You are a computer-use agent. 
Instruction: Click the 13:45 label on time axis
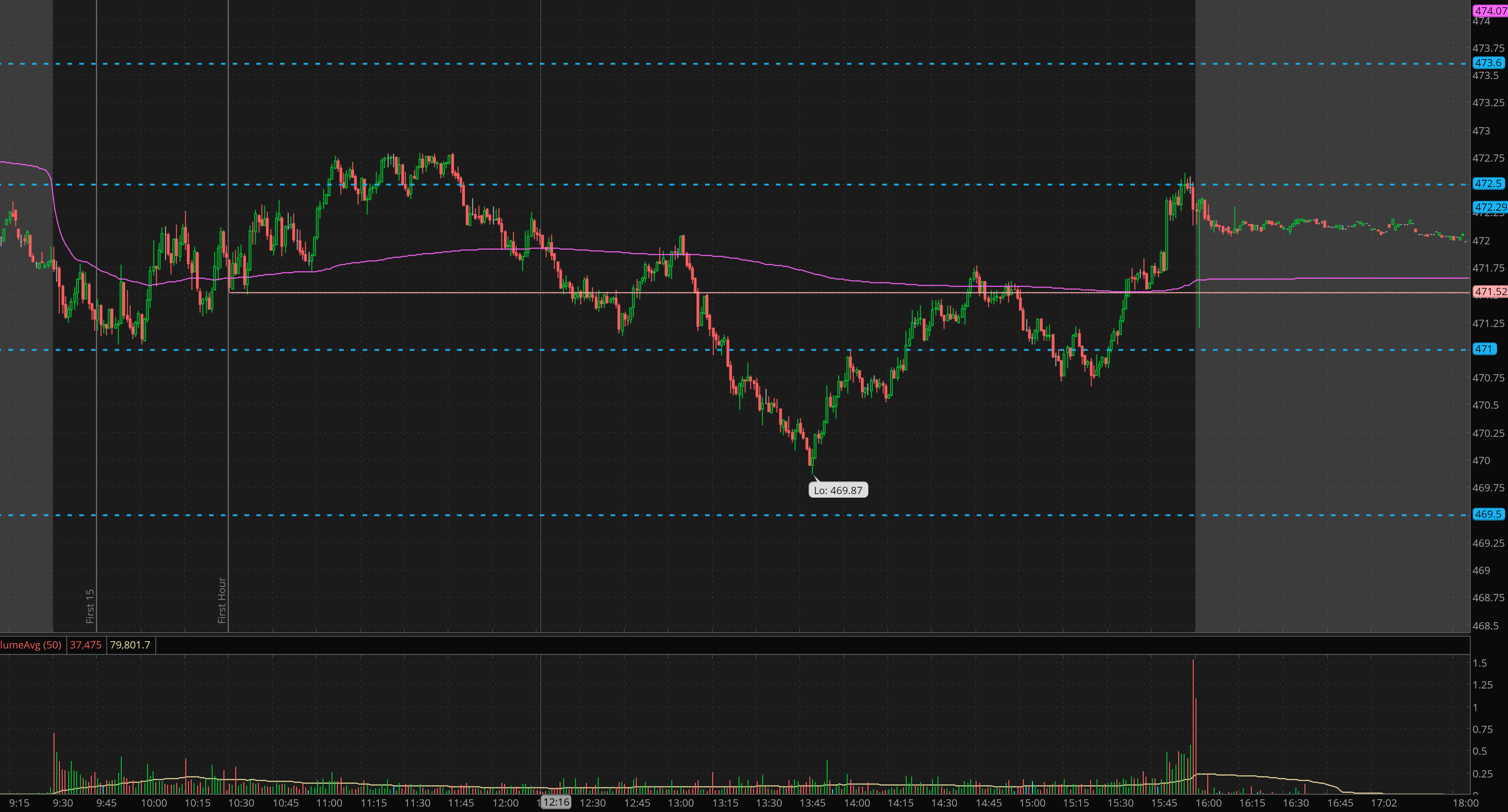pos(813,803)
